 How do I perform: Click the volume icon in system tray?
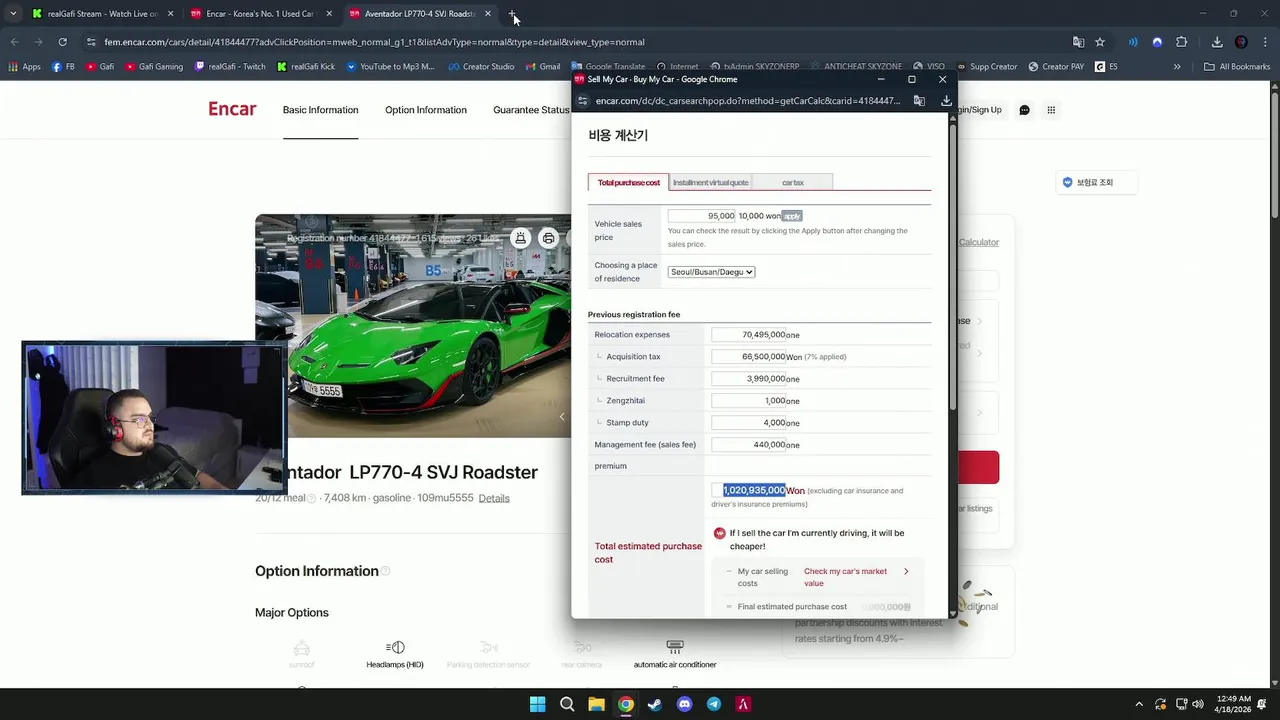pyautogui.click(x=1199, y=704)
